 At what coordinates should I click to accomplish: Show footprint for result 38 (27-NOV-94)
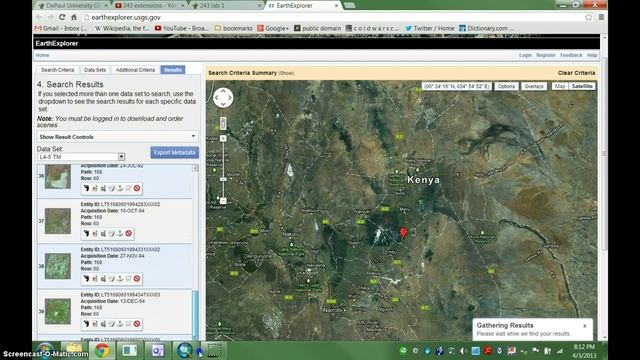tap(86, 279)
